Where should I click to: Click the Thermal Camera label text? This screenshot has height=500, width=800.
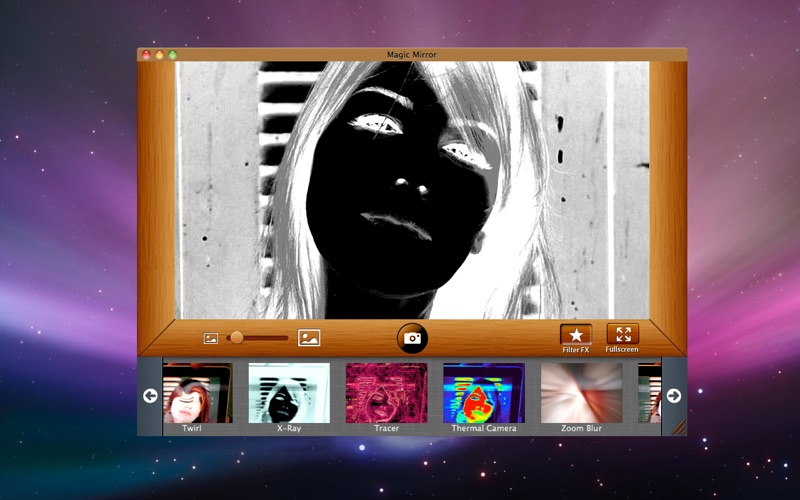(484, 429)
